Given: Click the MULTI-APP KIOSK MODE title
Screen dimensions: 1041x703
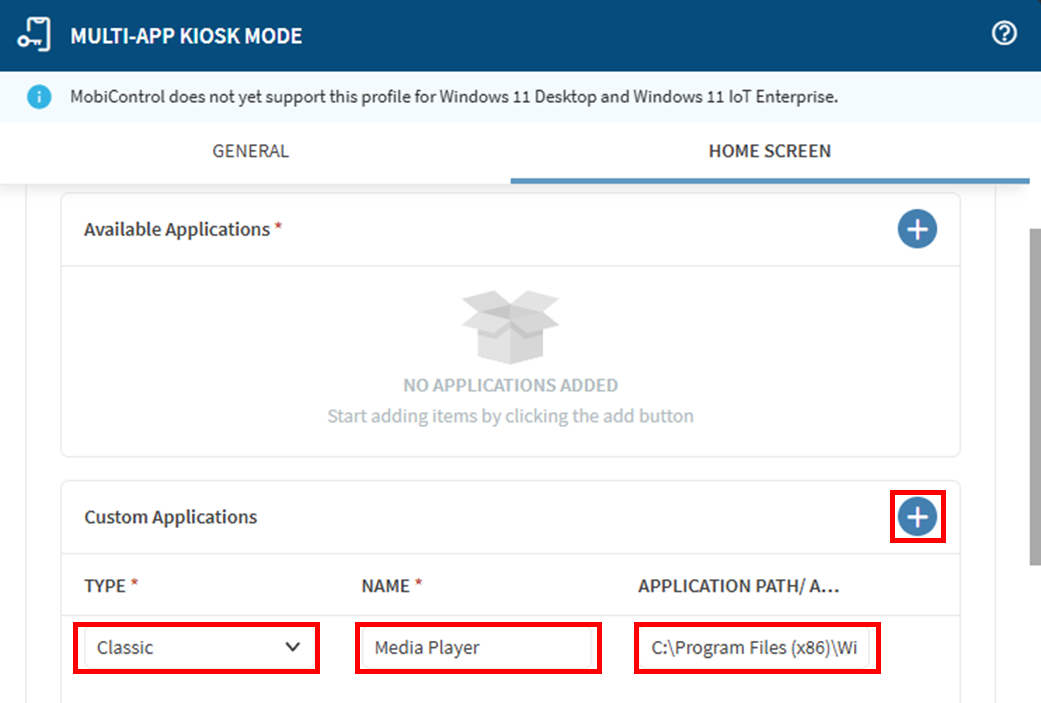Looking at the screenshot, I should [x=186, y=37].
